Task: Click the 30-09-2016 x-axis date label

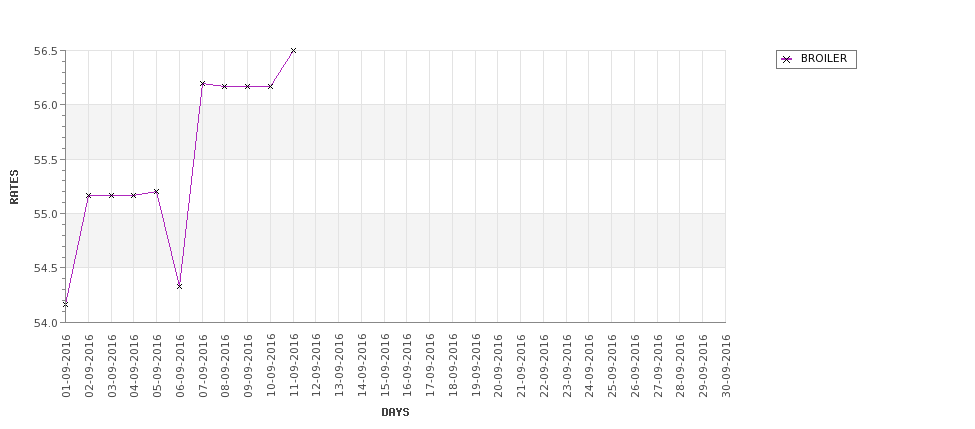Action: pos(726,365)
